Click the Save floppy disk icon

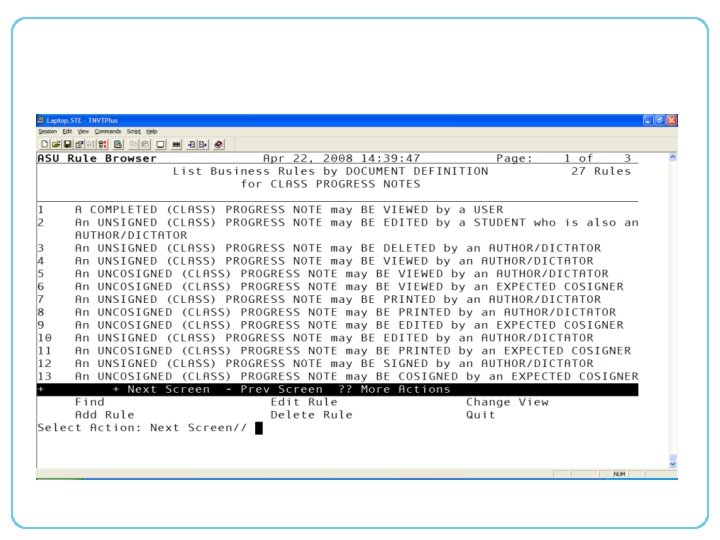click(68, 145)
